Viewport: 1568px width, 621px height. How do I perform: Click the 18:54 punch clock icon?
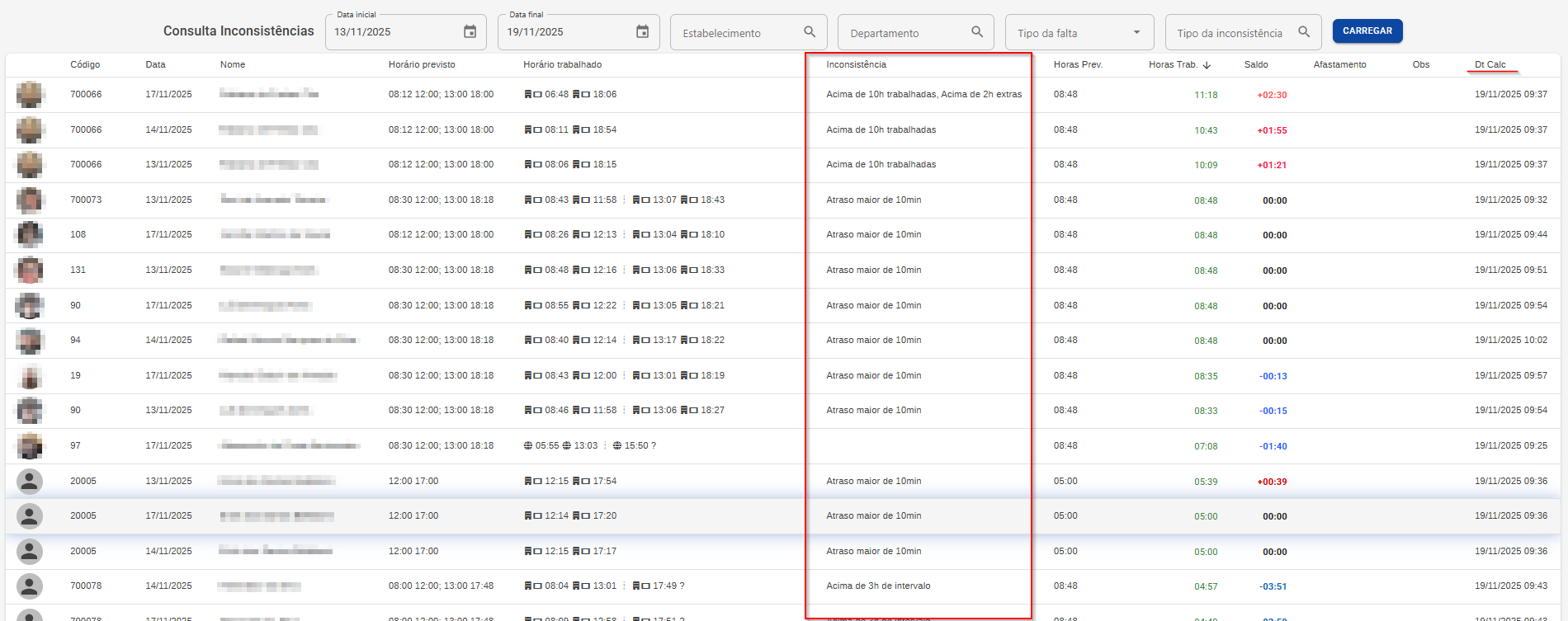pos(581,130)
